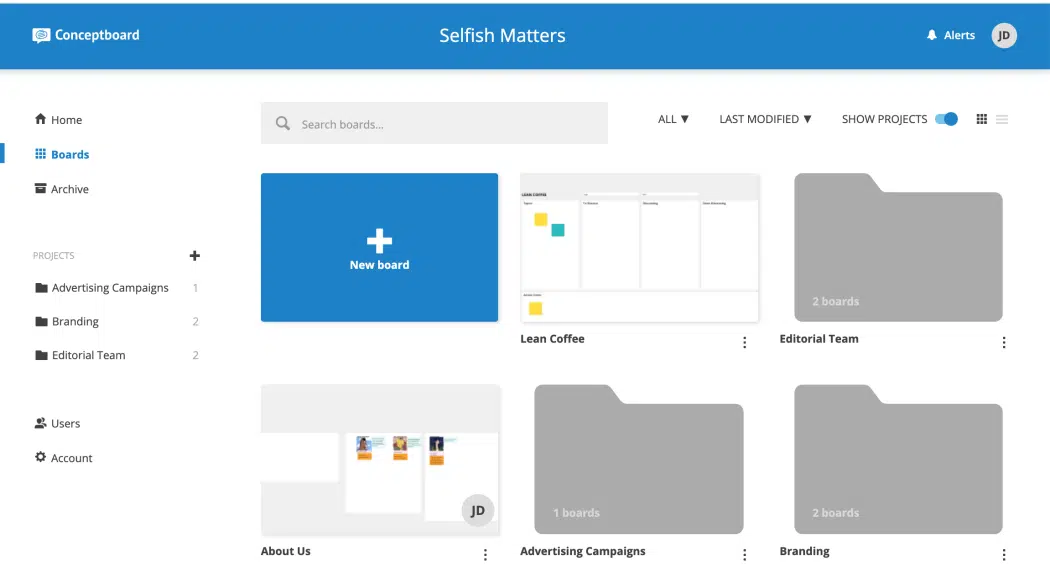Image resolution: width=1050 pixels, height=587 pixels.
Task: Click the JD user avatar in header
Action: 1004,36
